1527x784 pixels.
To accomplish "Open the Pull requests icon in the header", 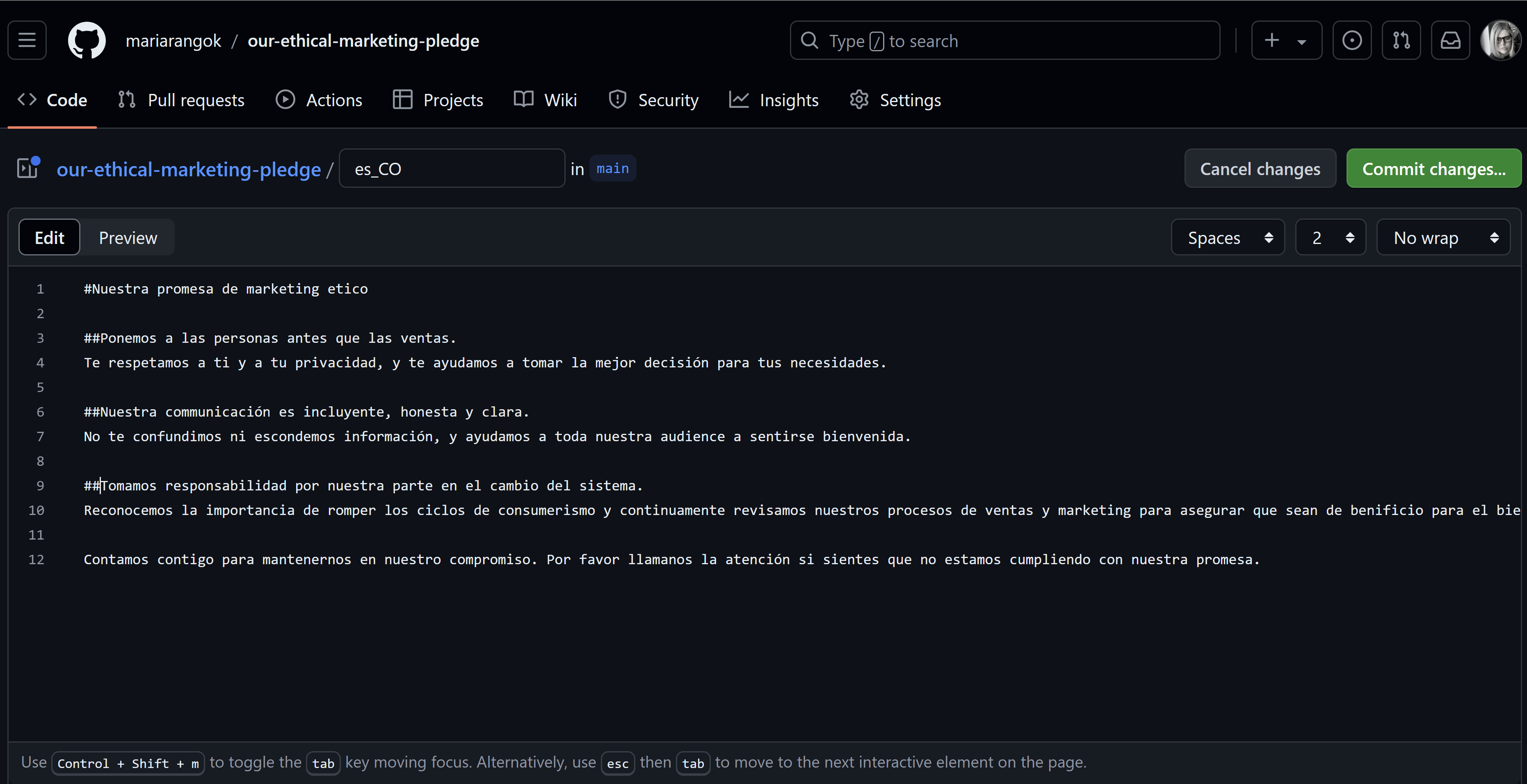I will coord(1401,40).
